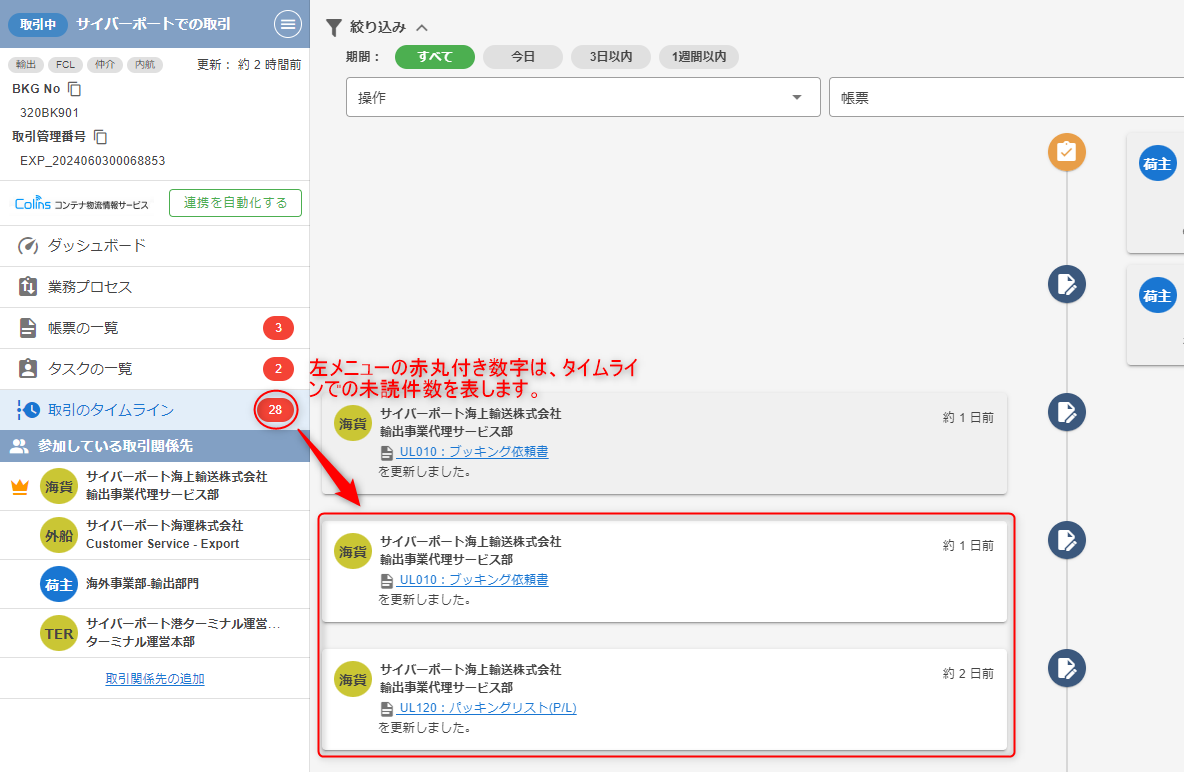Click the 海貨 avatar in the UL120 timeline card
The height and width of the screenshot is (772, 1184).
click(x=352, y=679)
